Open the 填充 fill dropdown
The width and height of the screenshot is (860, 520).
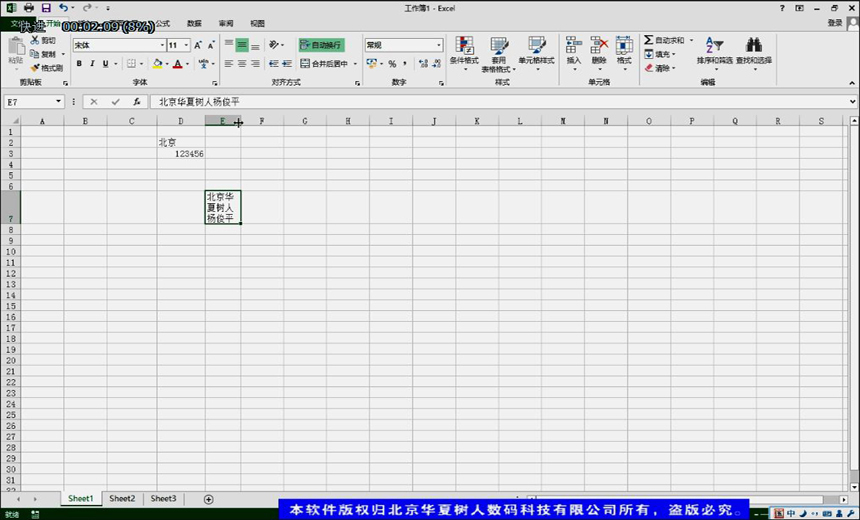(x=660, y=54)
